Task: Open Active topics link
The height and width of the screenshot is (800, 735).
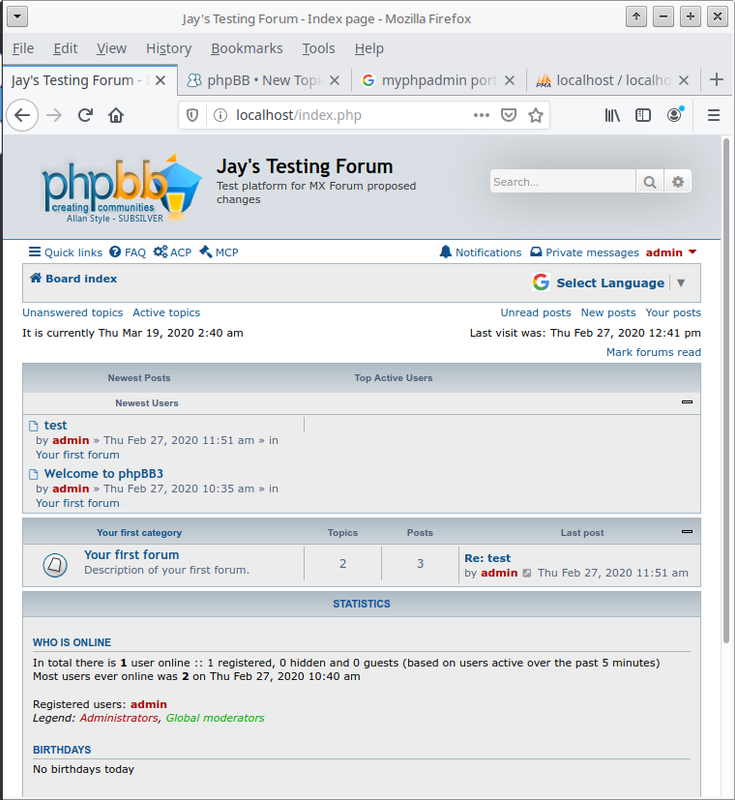Action: 166,312
